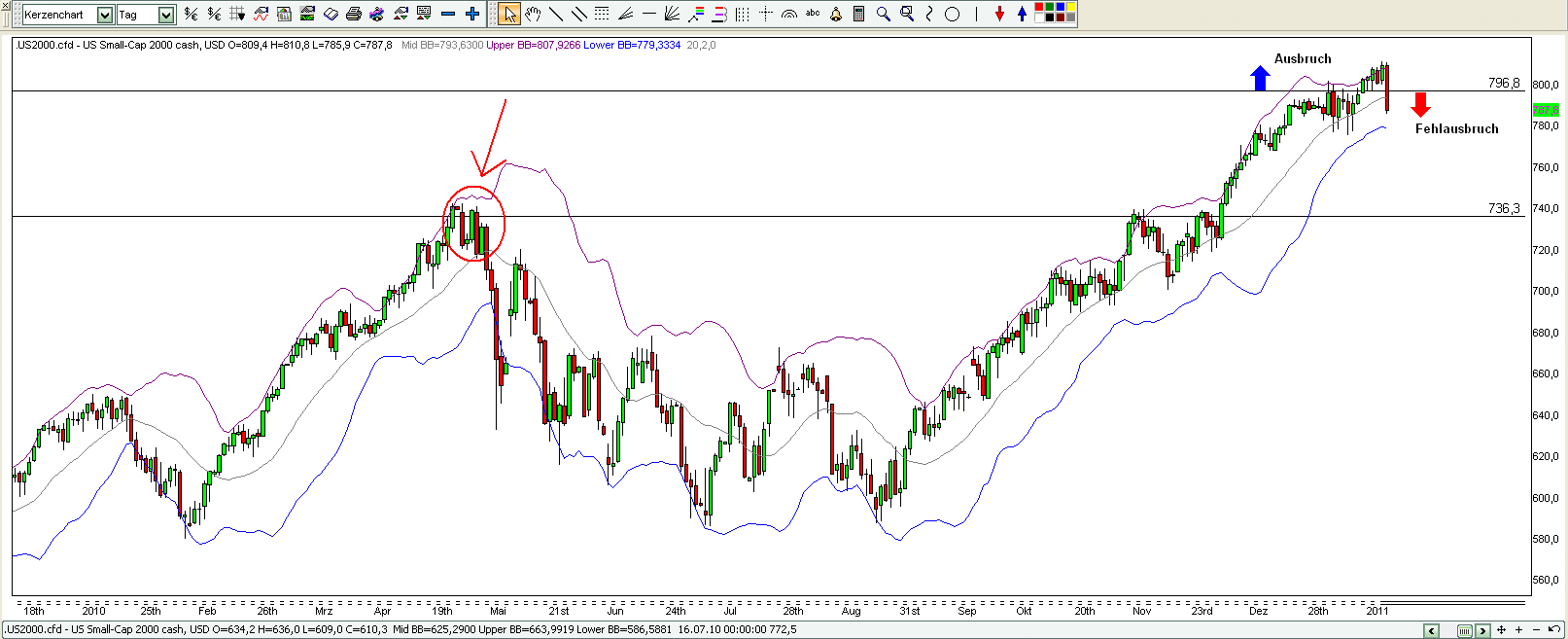Print the chart with printer icon

click(354, 14)
